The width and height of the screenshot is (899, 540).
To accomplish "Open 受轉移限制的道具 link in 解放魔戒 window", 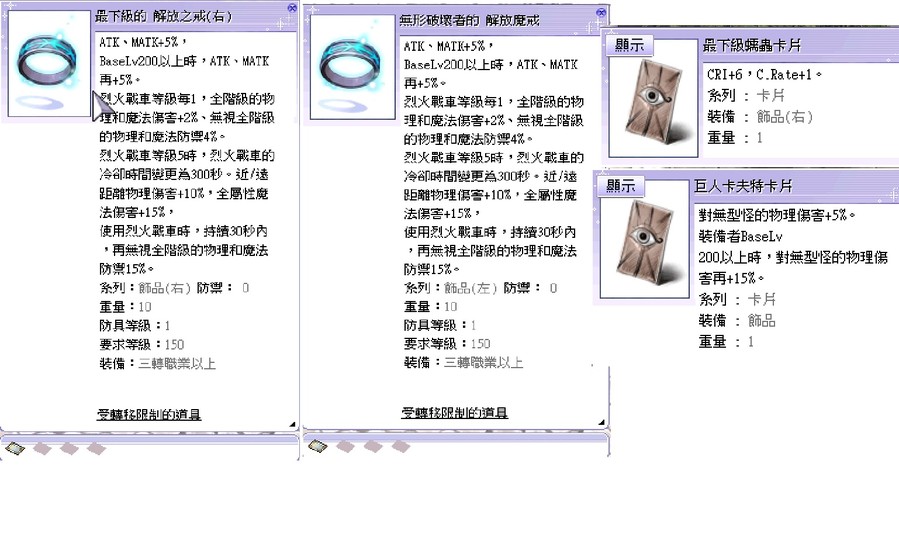I will [454, 412].
